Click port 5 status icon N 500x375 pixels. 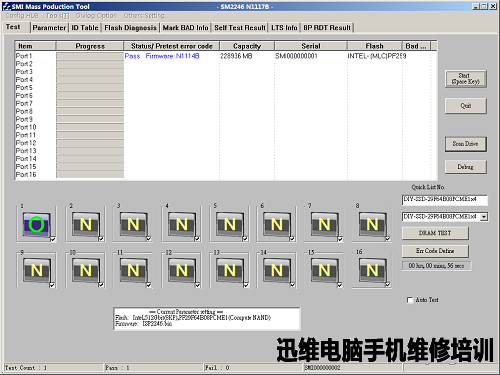tap(229, 224)
